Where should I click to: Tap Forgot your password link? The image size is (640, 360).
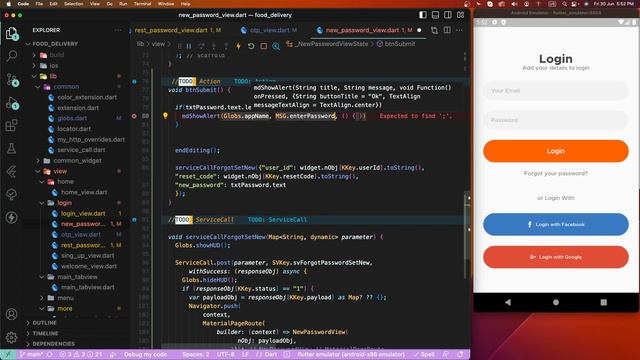(556, 173)
